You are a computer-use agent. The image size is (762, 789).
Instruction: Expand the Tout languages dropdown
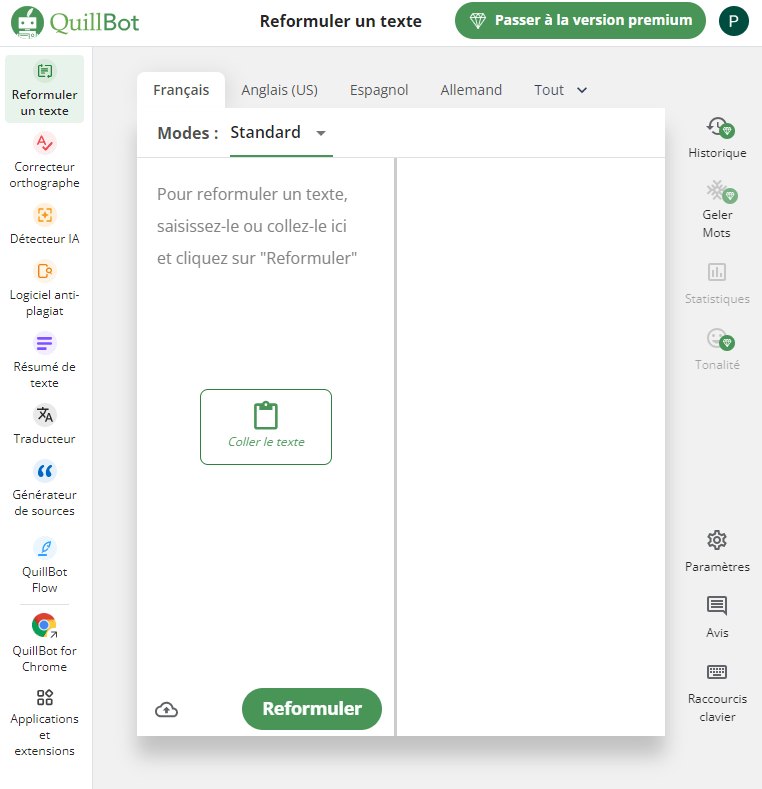coord(561,90)
